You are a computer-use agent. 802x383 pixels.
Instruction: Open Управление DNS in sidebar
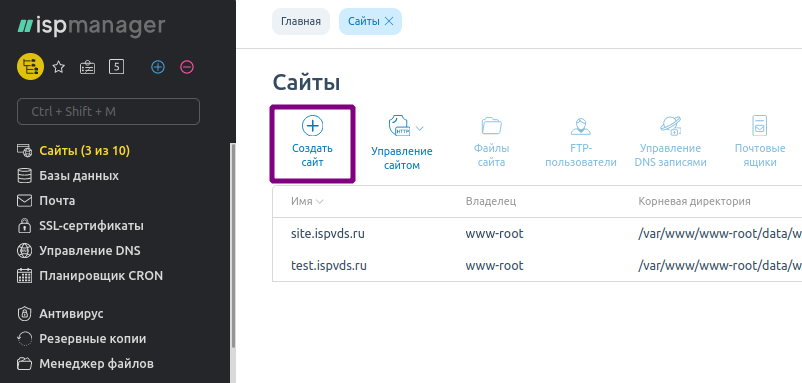tap(90, 251)
